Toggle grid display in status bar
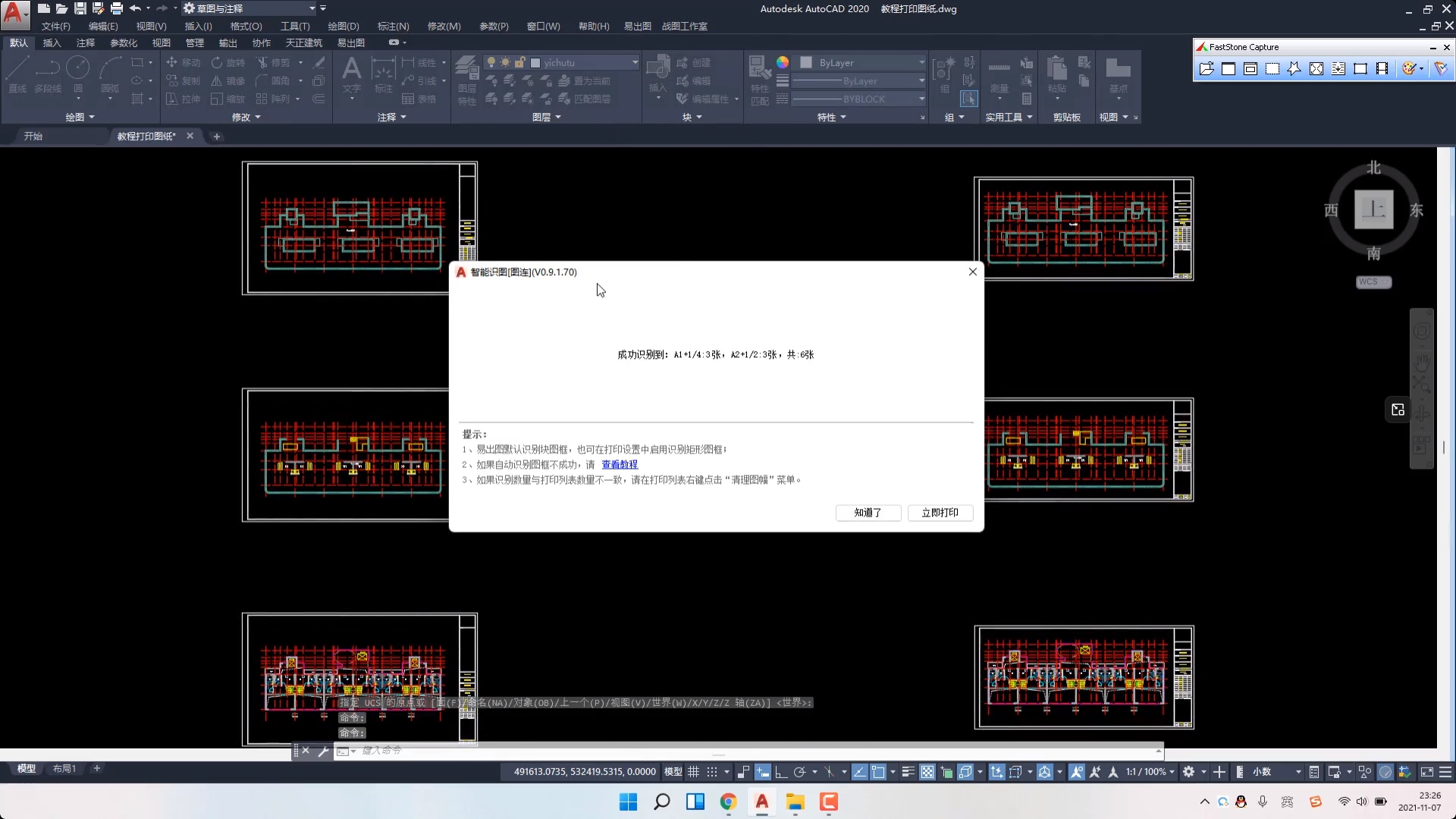1456x819 pixels. point(693,772)
